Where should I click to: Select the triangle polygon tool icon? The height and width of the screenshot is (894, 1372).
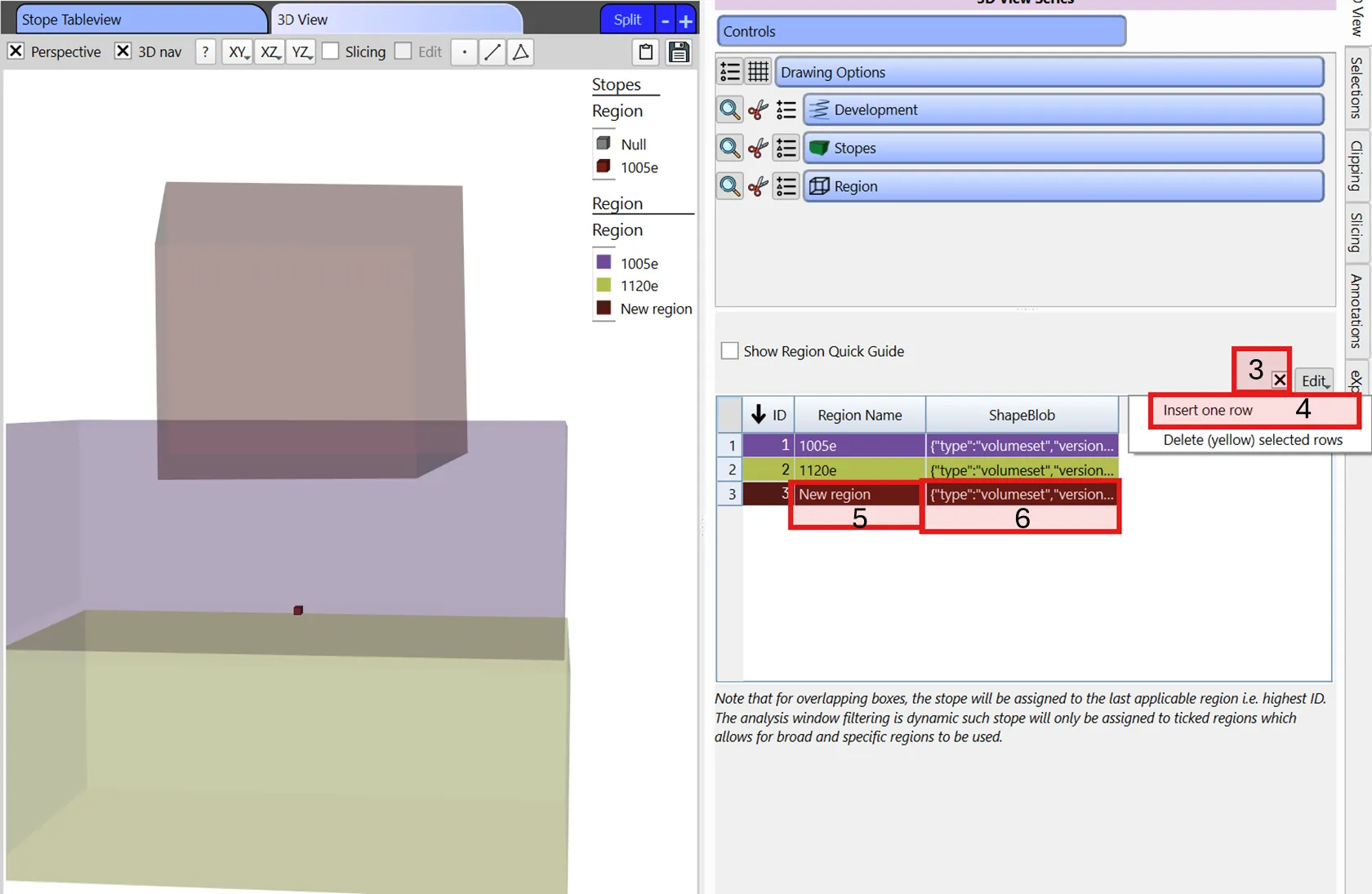pos(520,52)
